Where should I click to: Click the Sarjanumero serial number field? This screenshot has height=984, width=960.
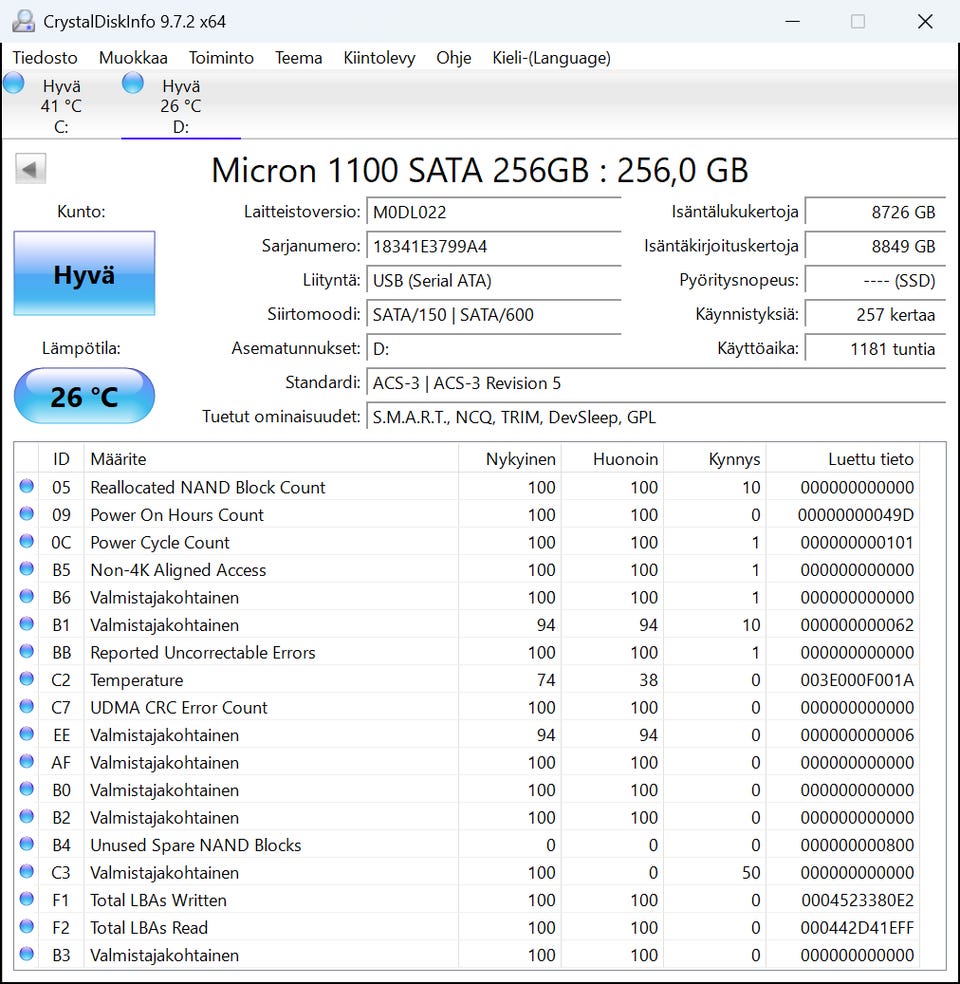pos(493,246)
